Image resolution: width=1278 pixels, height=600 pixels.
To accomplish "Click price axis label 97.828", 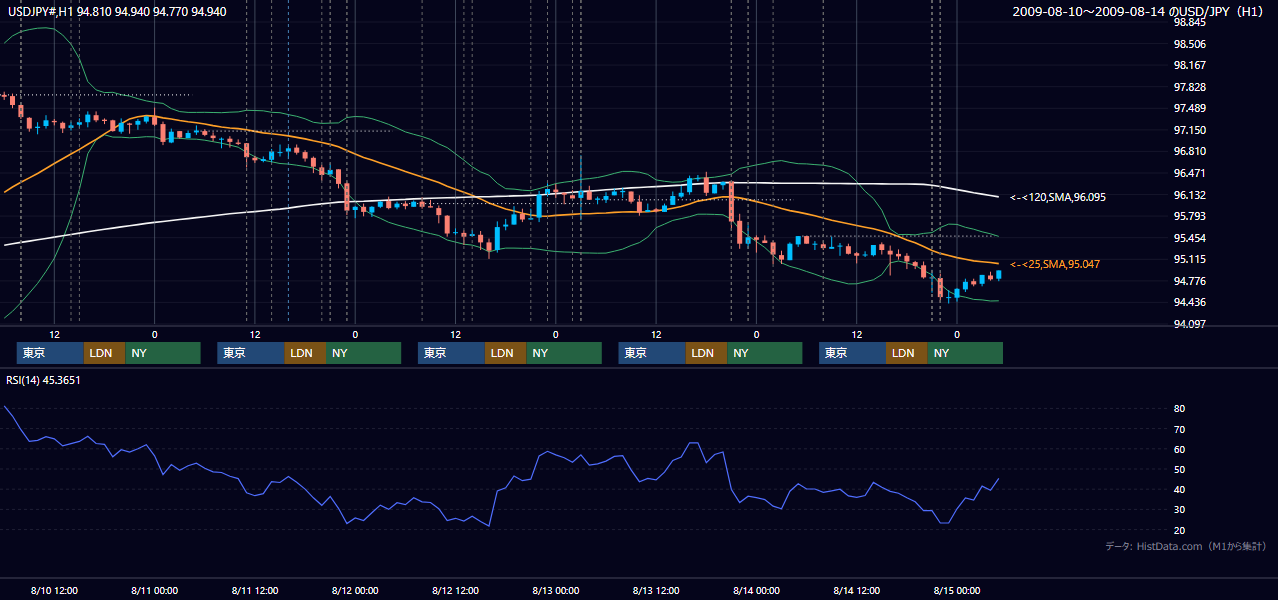I will click(x=1189, y=87).
